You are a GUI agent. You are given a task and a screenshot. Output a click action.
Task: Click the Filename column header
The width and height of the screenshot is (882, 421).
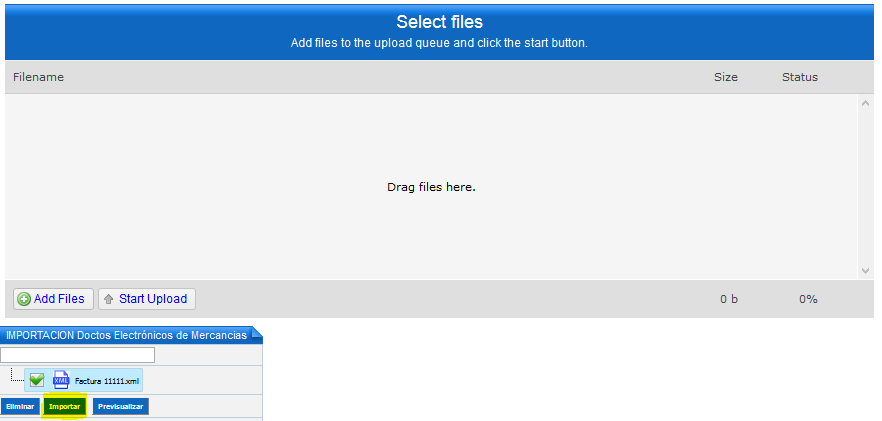coord(38,77)
